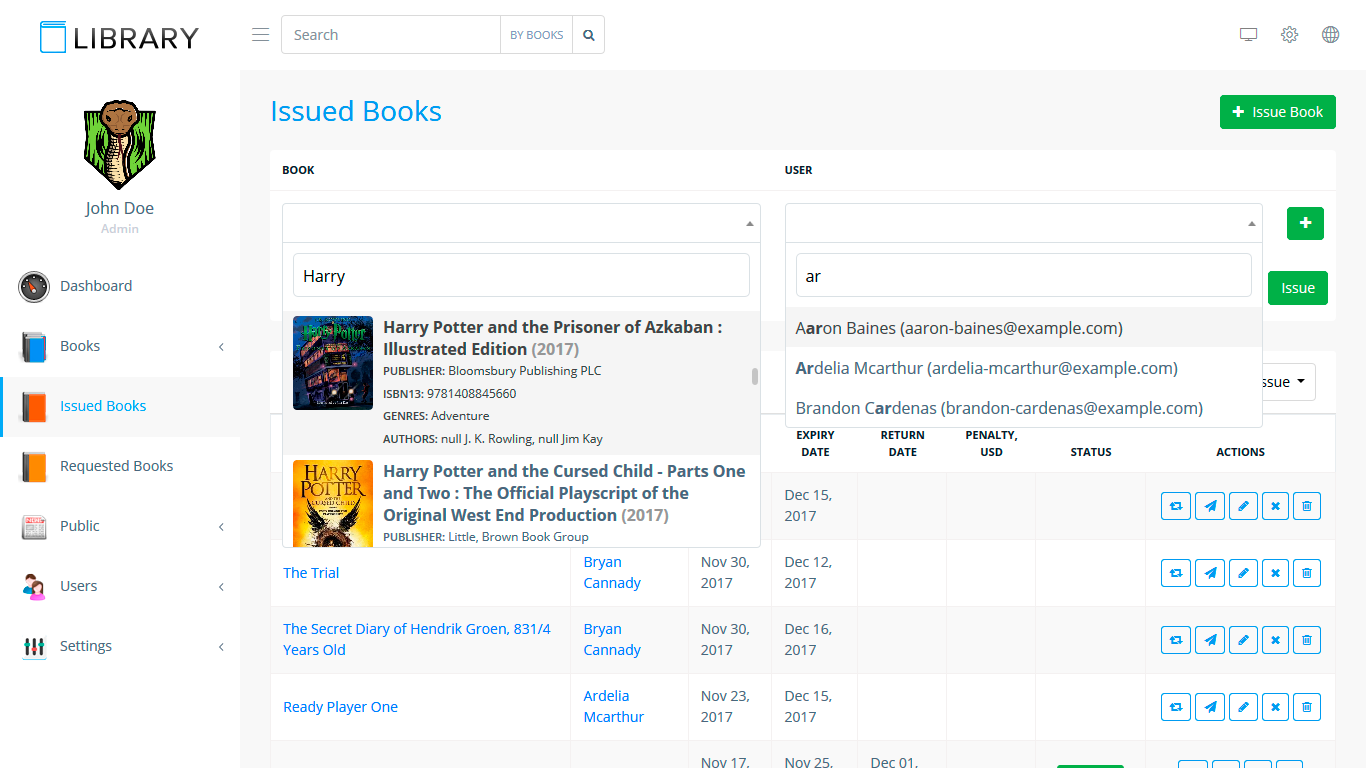
Task: Click the paper plane icon for Ready Player One
Action: pos(1210,707)
